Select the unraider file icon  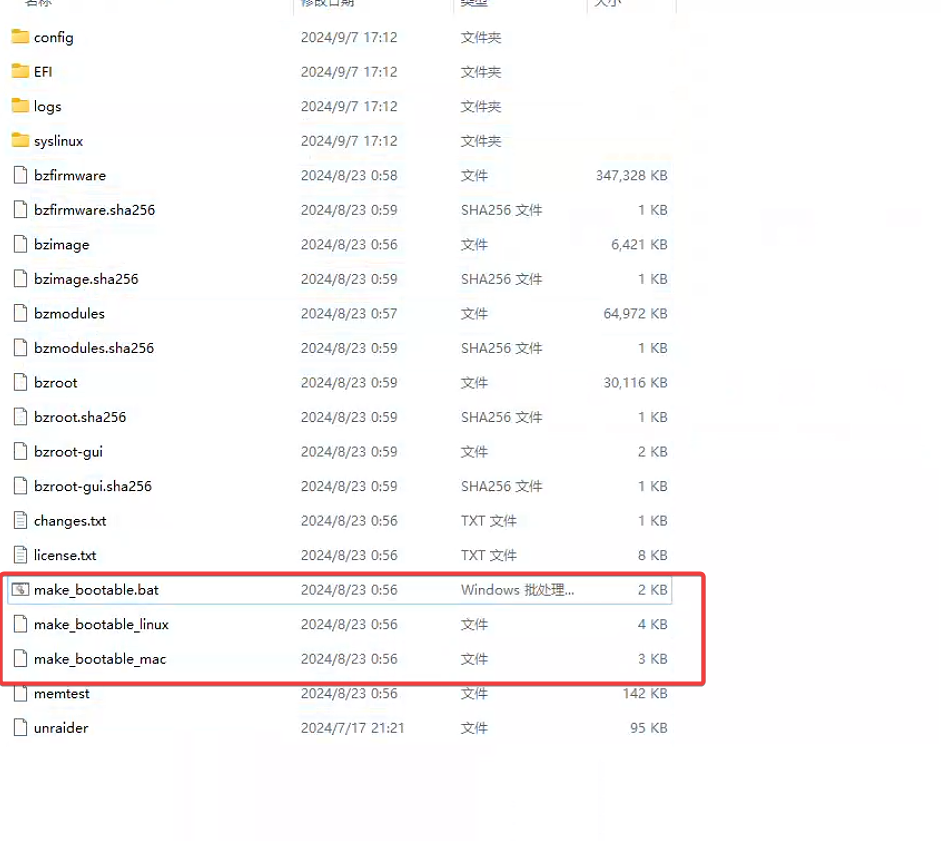tap(20, 728)
